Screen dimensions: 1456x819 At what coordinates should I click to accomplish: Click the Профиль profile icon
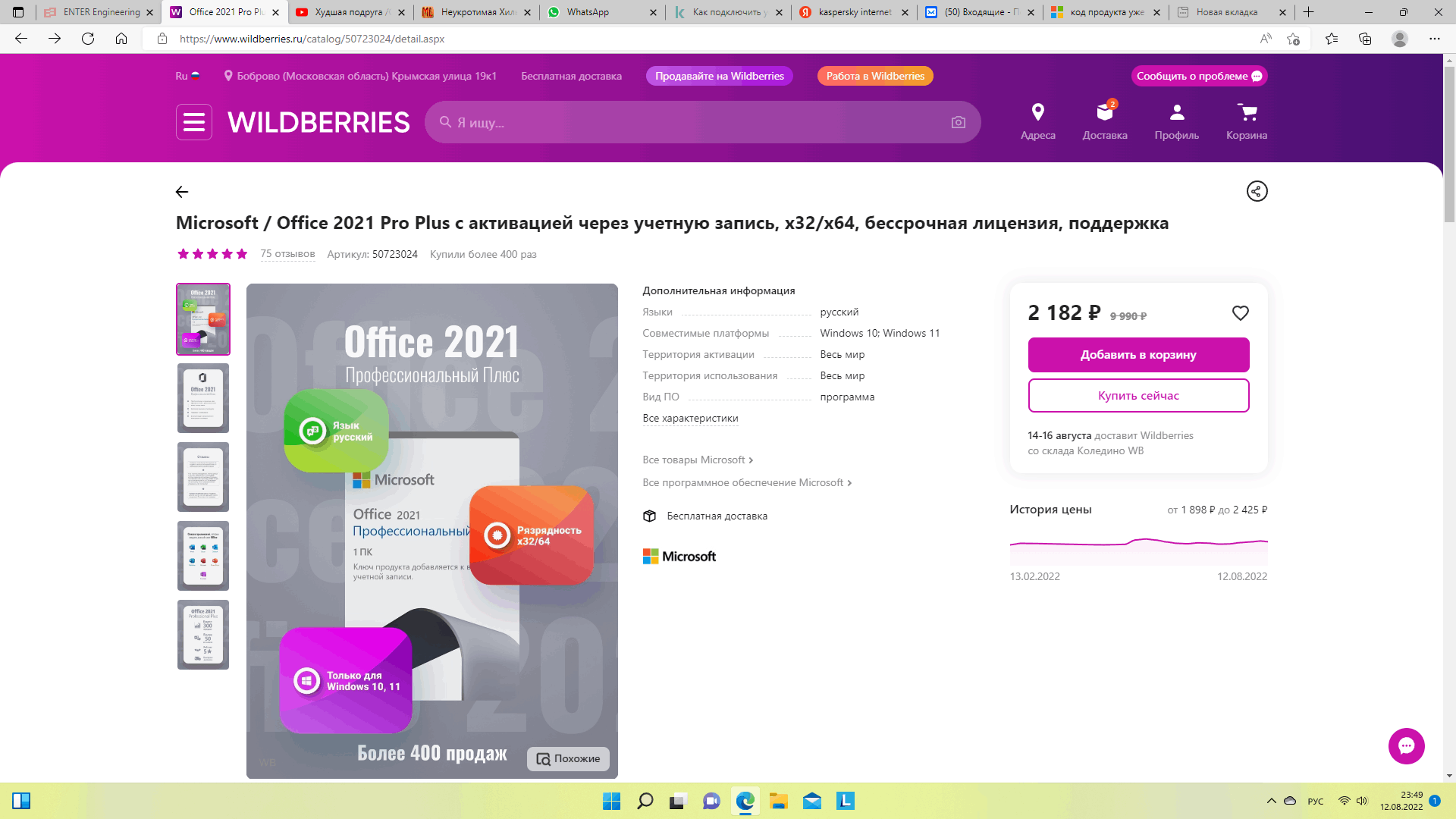[x=1175, y=120]
